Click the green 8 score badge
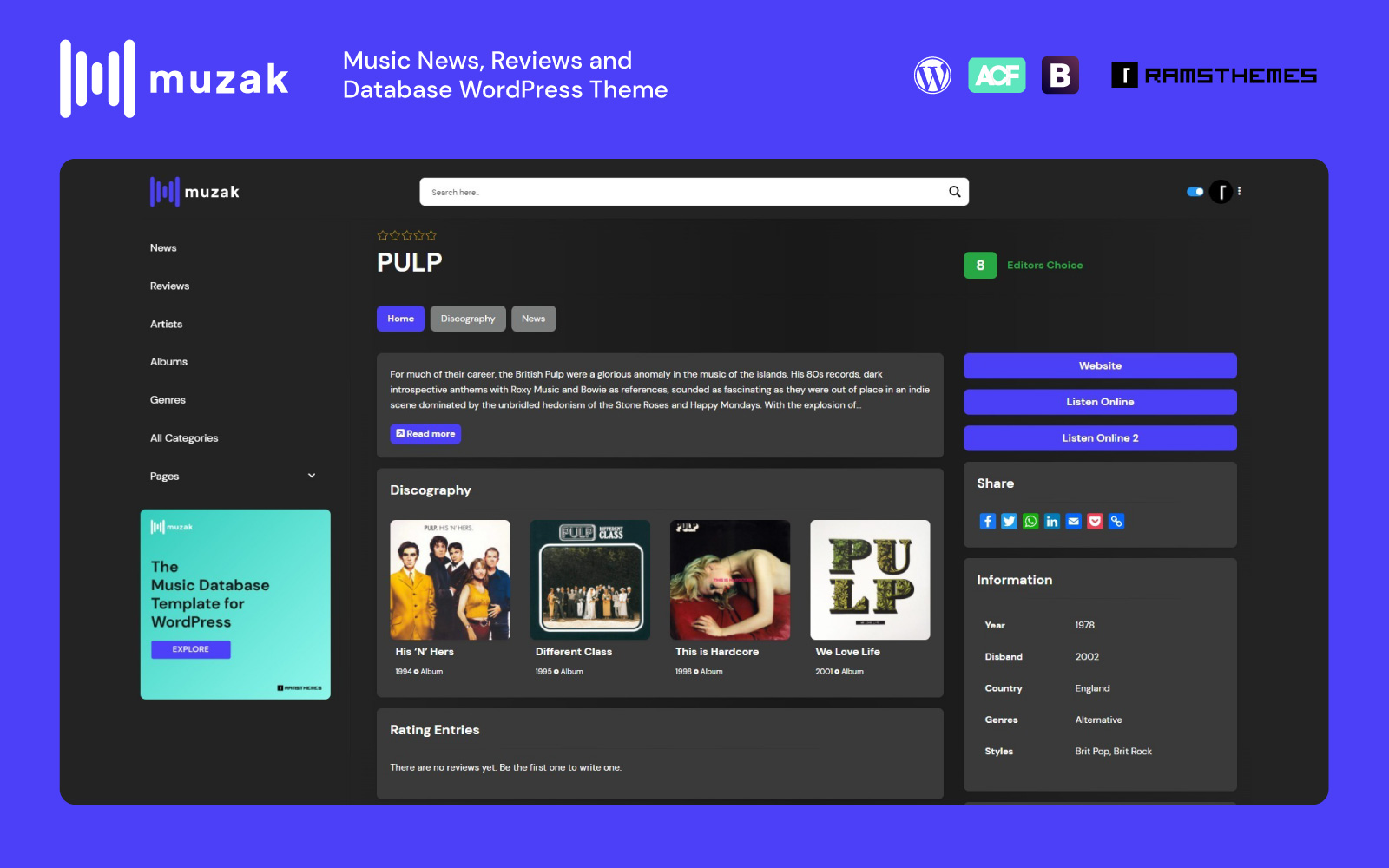This screenshot has height=868, width=1389. 980,266
